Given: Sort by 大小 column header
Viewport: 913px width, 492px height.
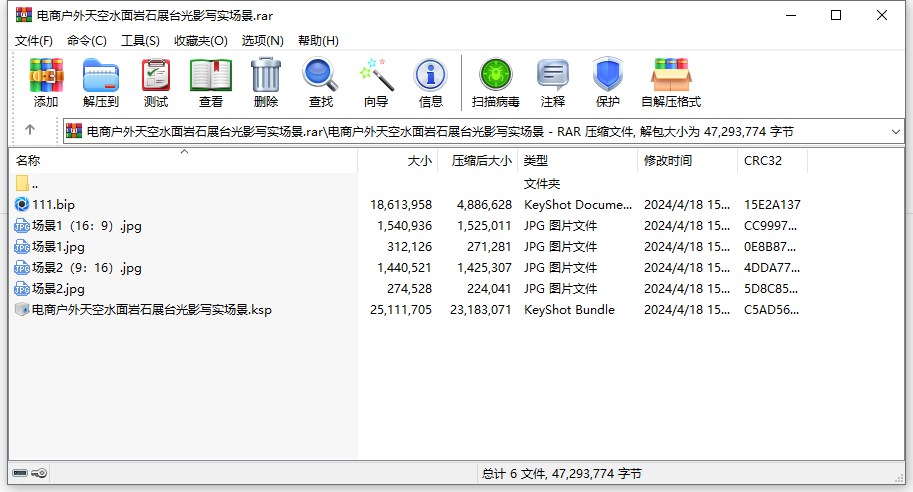Looking at the screenshot, I should tap(398, 161).
